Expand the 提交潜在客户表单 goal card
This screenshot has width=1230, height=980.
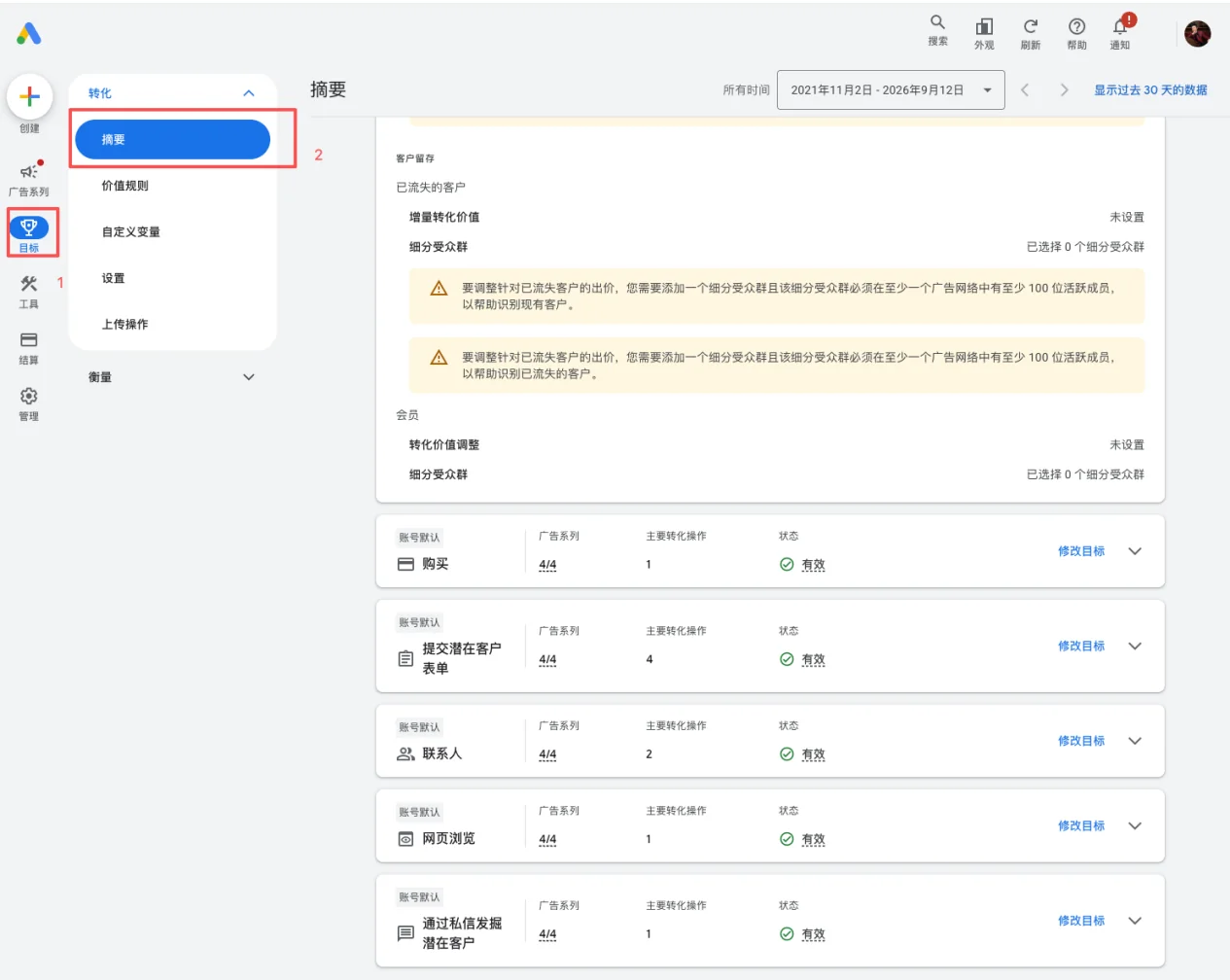point(1135,646)
